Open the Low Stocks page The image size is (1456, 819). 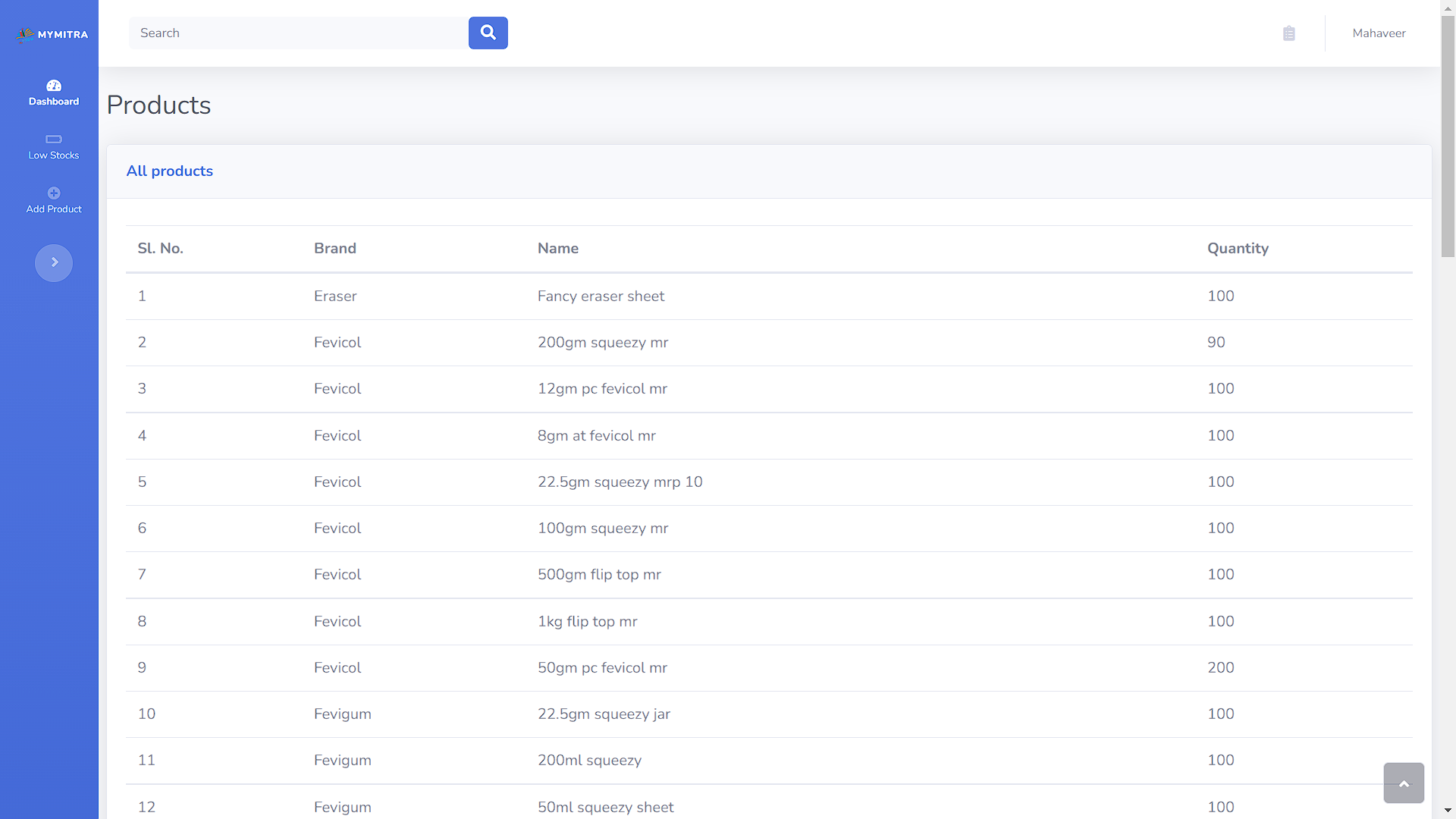[54, 147]
